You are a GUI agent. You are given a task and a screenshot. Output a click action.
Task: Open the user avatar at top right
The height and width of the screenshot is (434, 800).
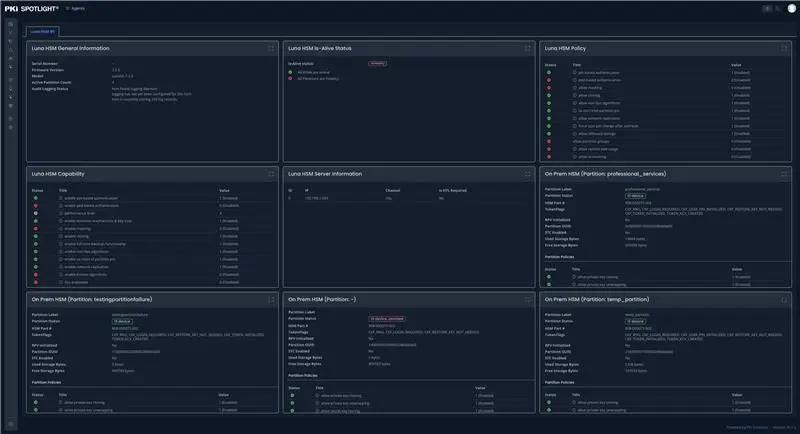791,8
